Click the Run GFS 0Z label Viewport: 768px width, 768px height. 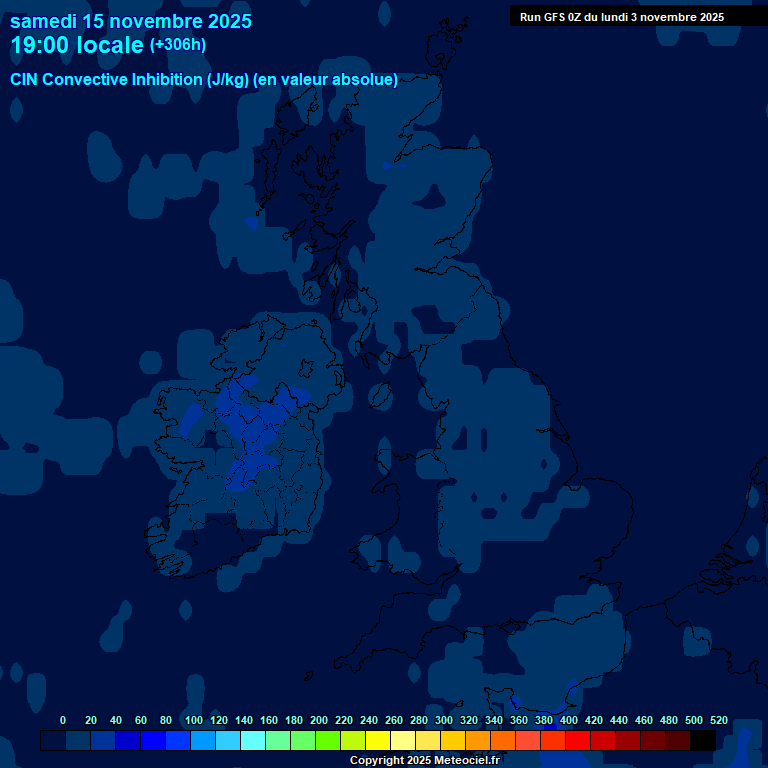(x=622, y=17)
